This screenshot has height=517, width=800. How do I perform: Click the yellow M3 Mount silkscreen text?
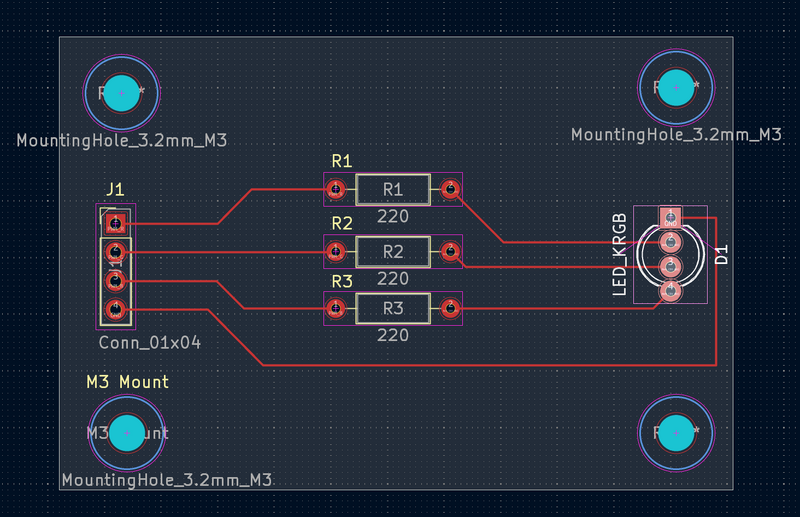[128, 382]
